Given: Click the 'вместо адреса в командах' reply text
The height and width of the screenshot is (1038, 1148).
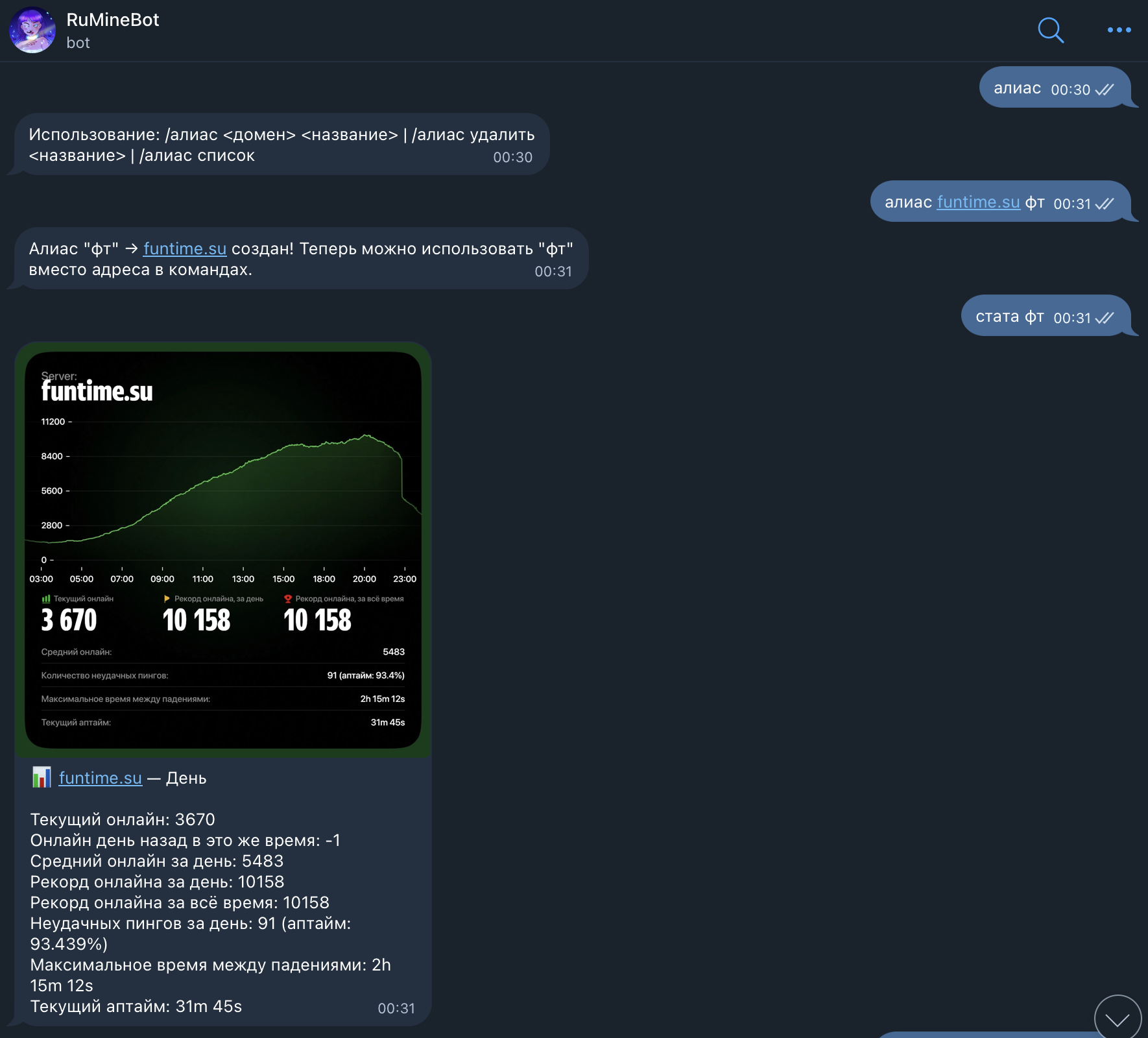Looking at the screenshot, I should [141, 270].
